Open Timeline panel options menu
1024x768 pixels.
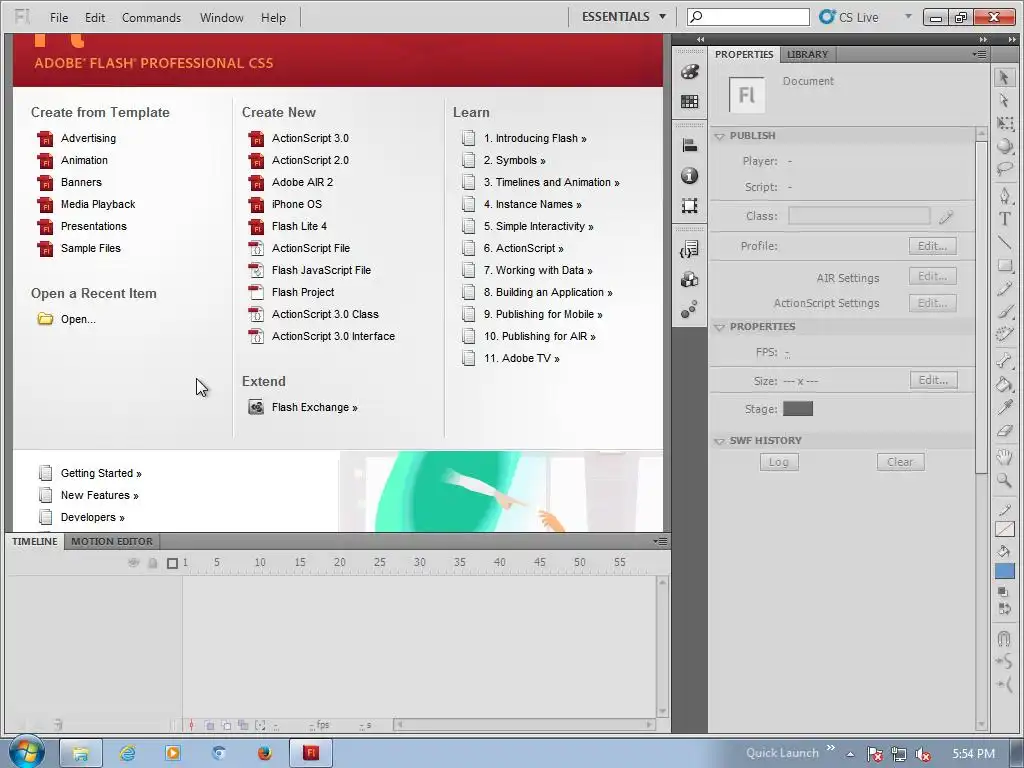point(660,541)
